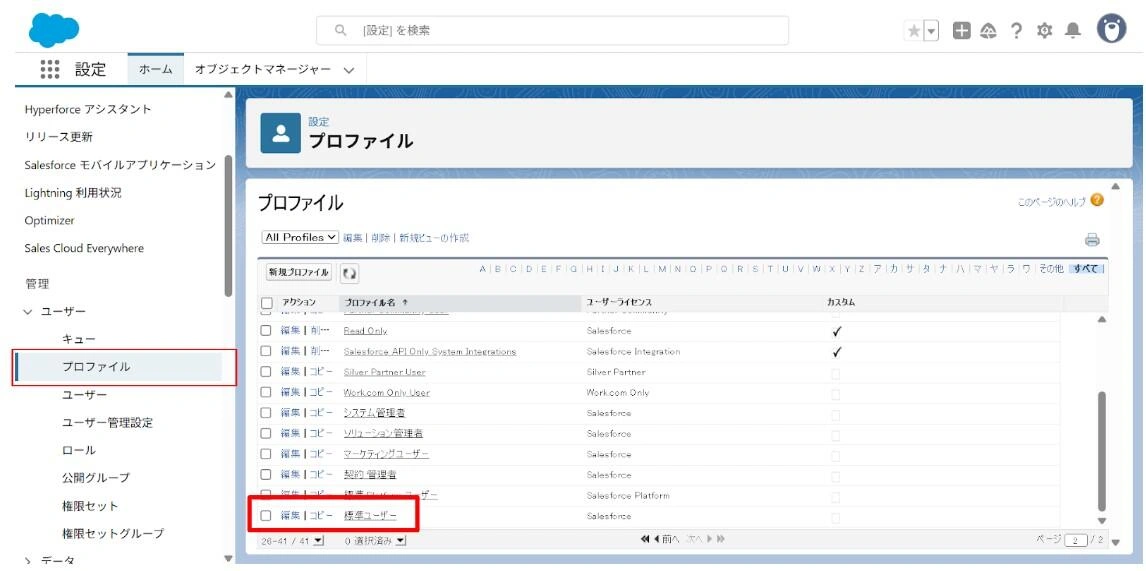Focus the Setup search field
The height and width of the screenshot is (571, 1146).
552,31
